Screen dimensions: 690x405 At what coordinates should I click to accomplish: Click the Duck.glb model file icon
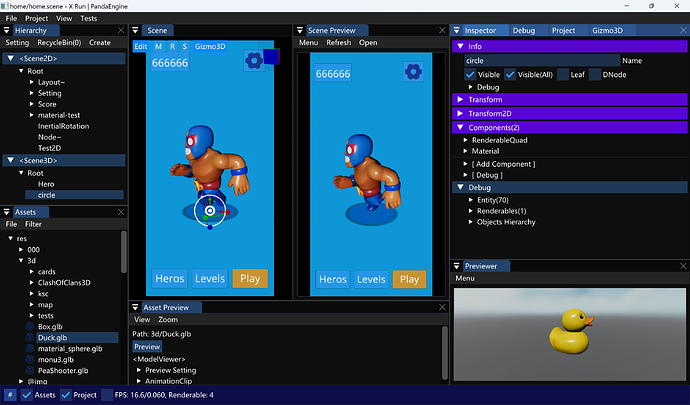click(29, 338)
